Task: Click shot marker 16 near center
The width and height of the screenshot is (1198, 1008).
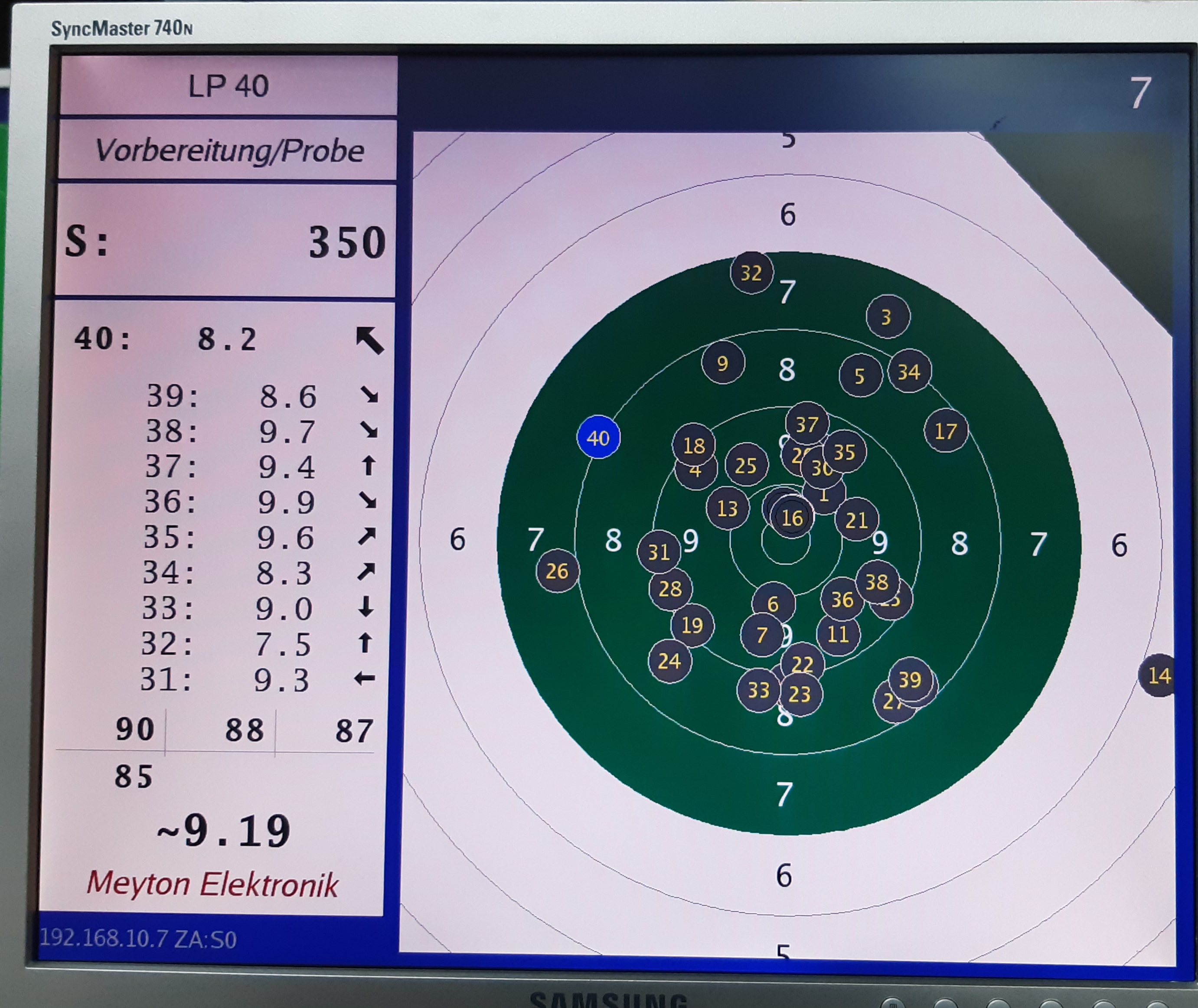Action: [x=792, y=518]
